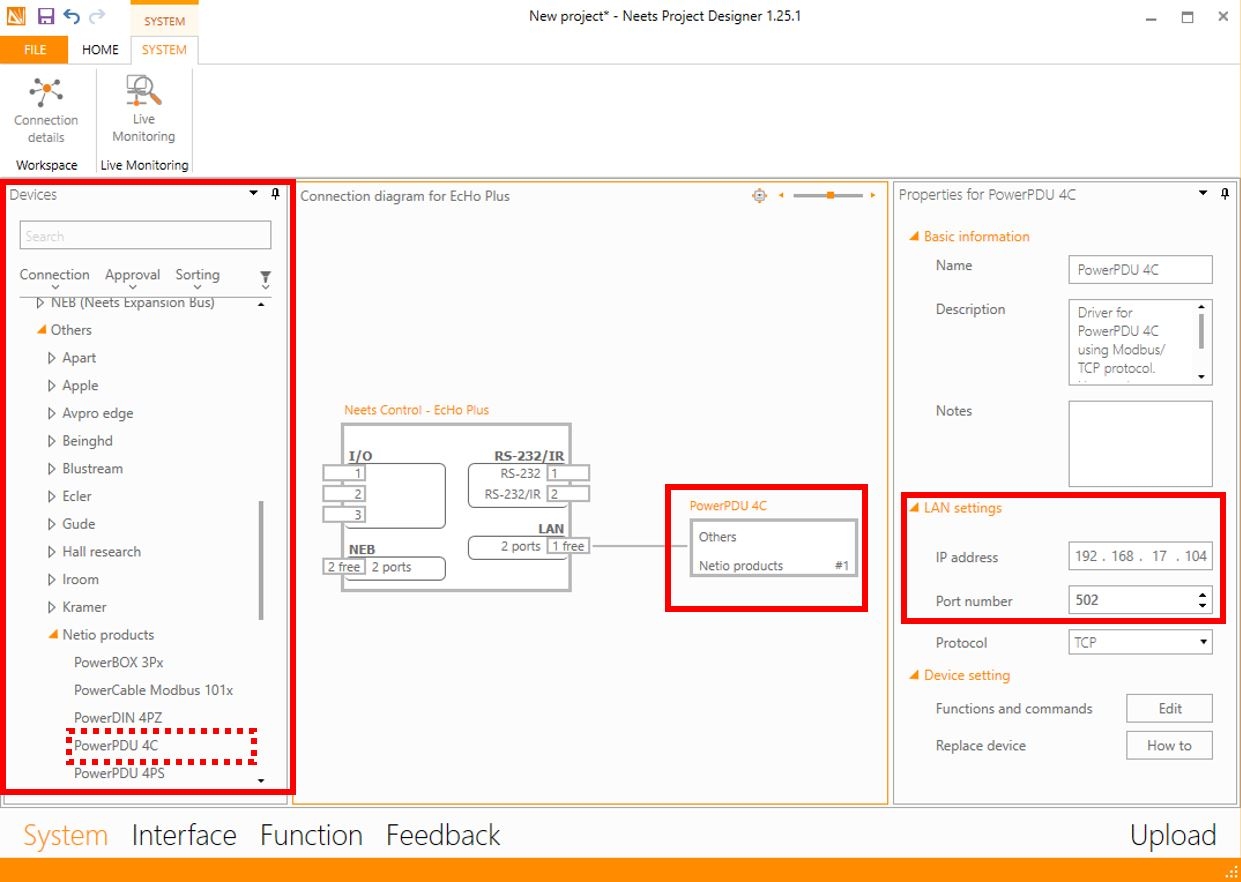1241x882 pixels.
Task: Expand the Blustream device group
Action: click(x=52, y=469)
